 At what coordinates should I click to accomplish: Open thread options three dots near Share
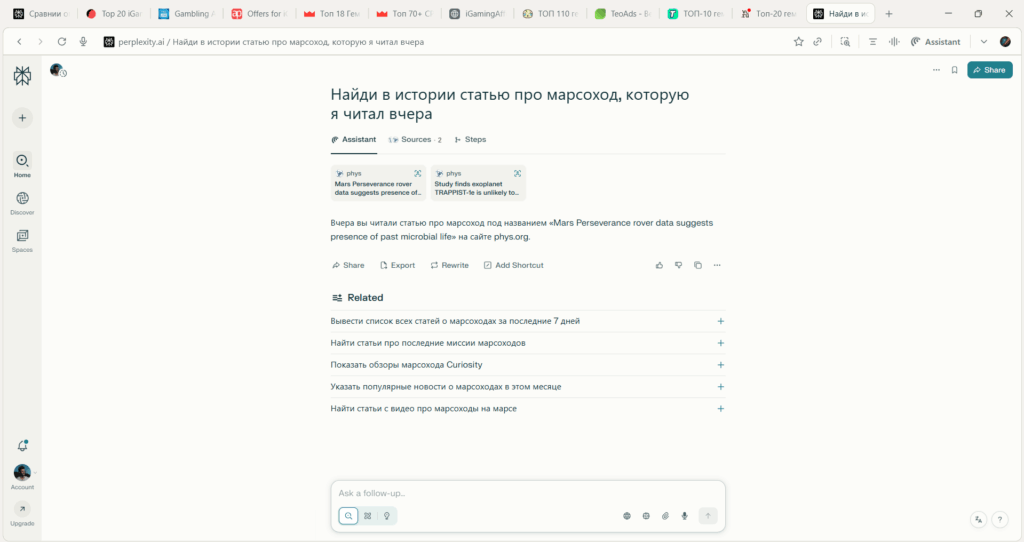coord(936,70)
